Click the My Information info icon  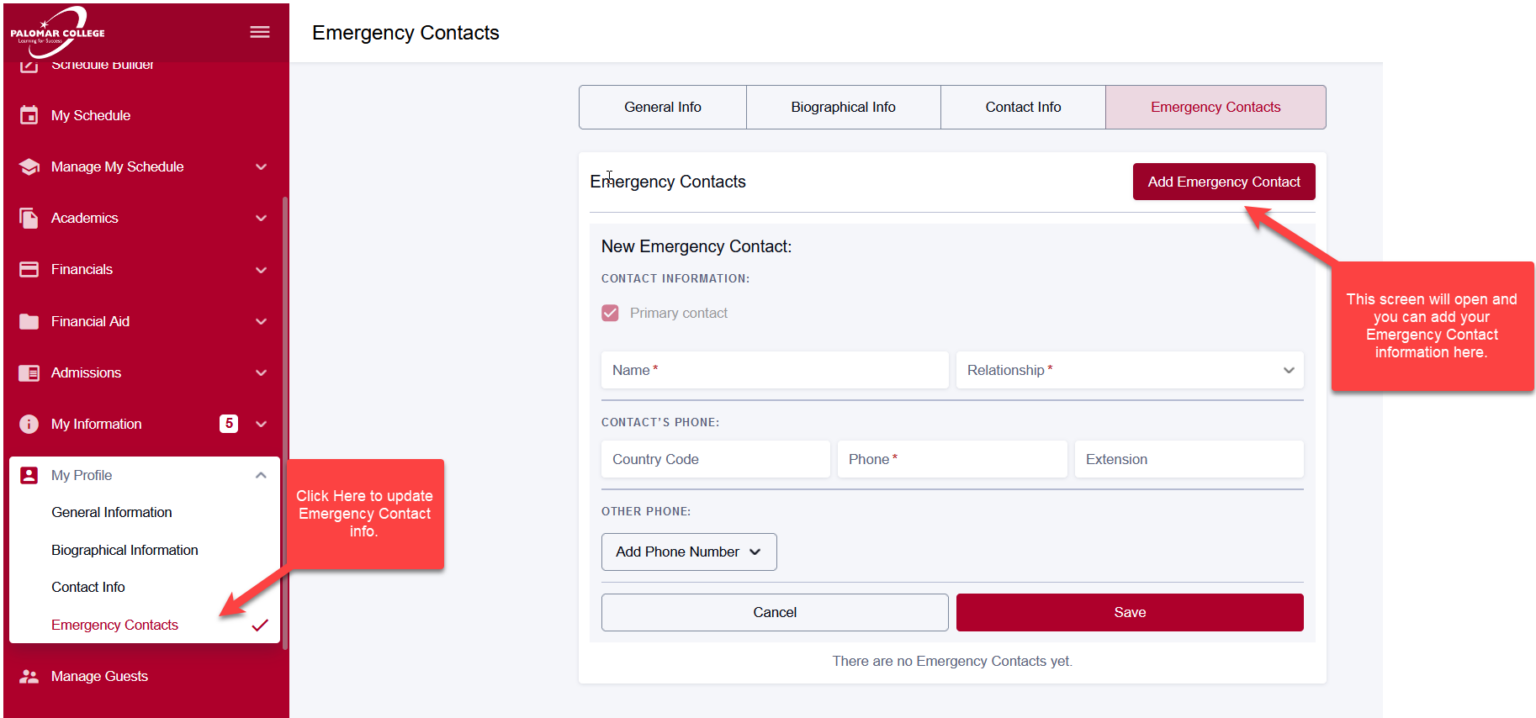tap(29, 424)
